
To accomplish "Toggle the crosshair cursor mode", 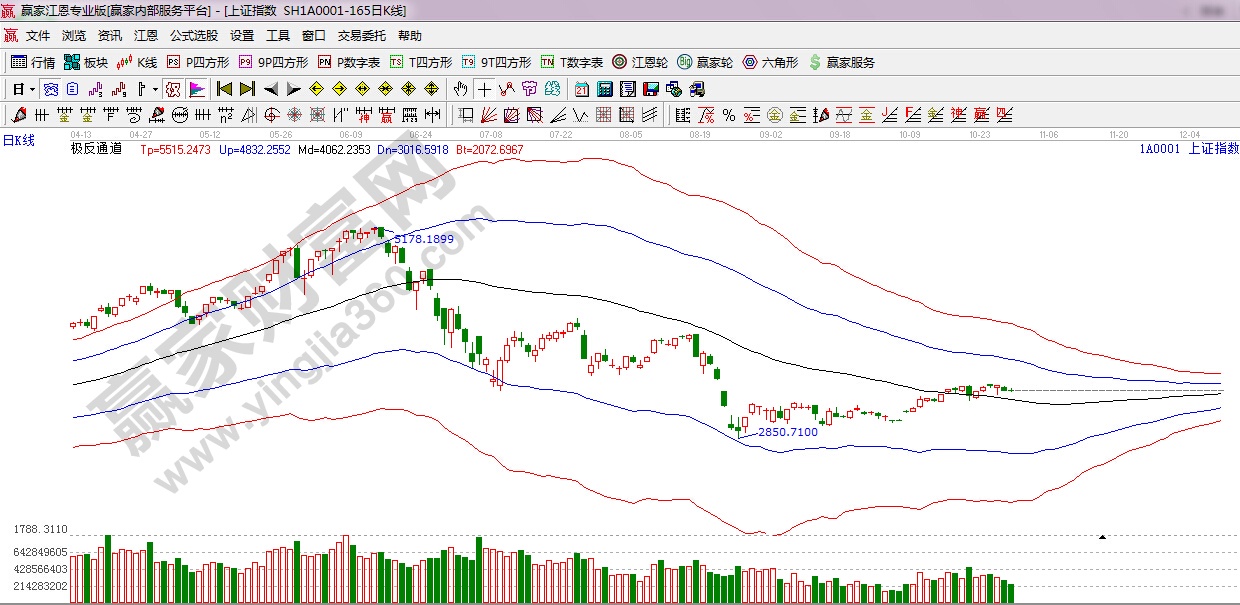I will 484,89.
